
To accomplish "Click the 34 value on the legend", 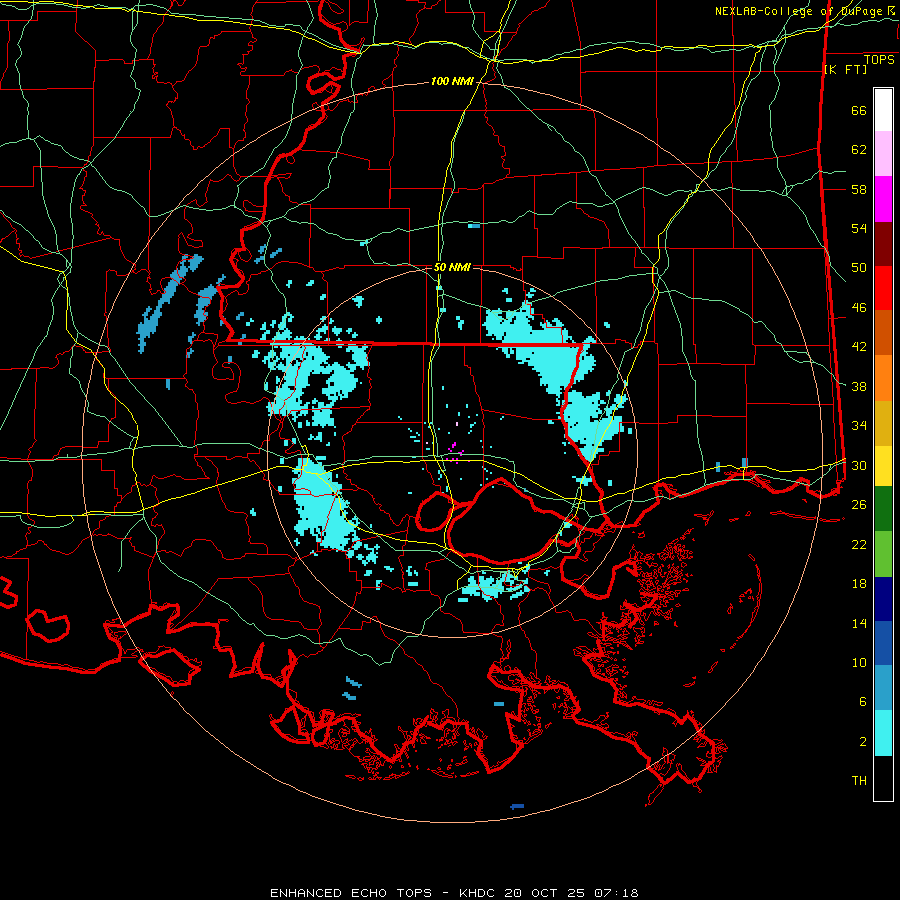I will coord(859,426).
